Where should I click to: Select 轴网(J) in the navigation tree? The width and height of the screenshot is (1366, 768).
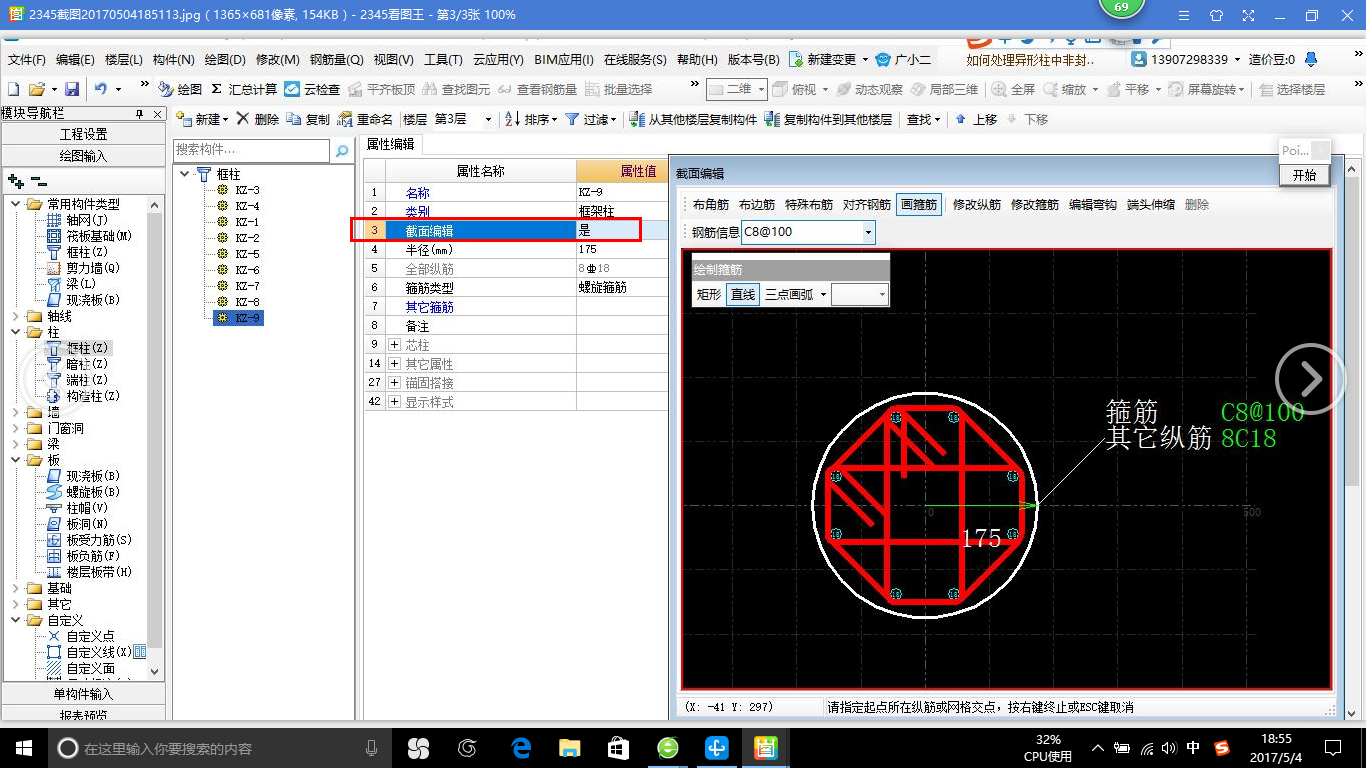[86, 220]
